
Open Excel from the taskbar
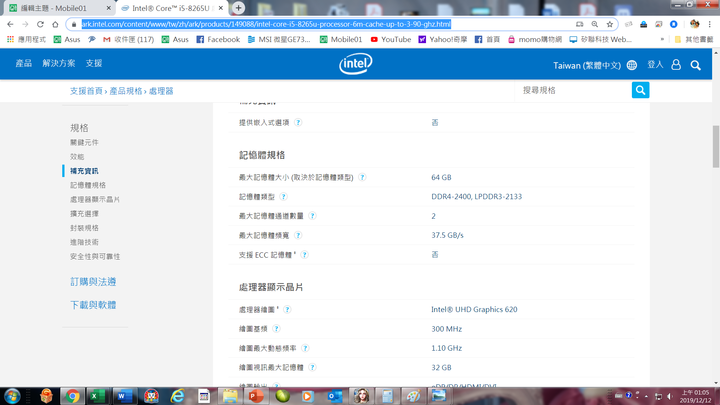(x=97, y=396)
